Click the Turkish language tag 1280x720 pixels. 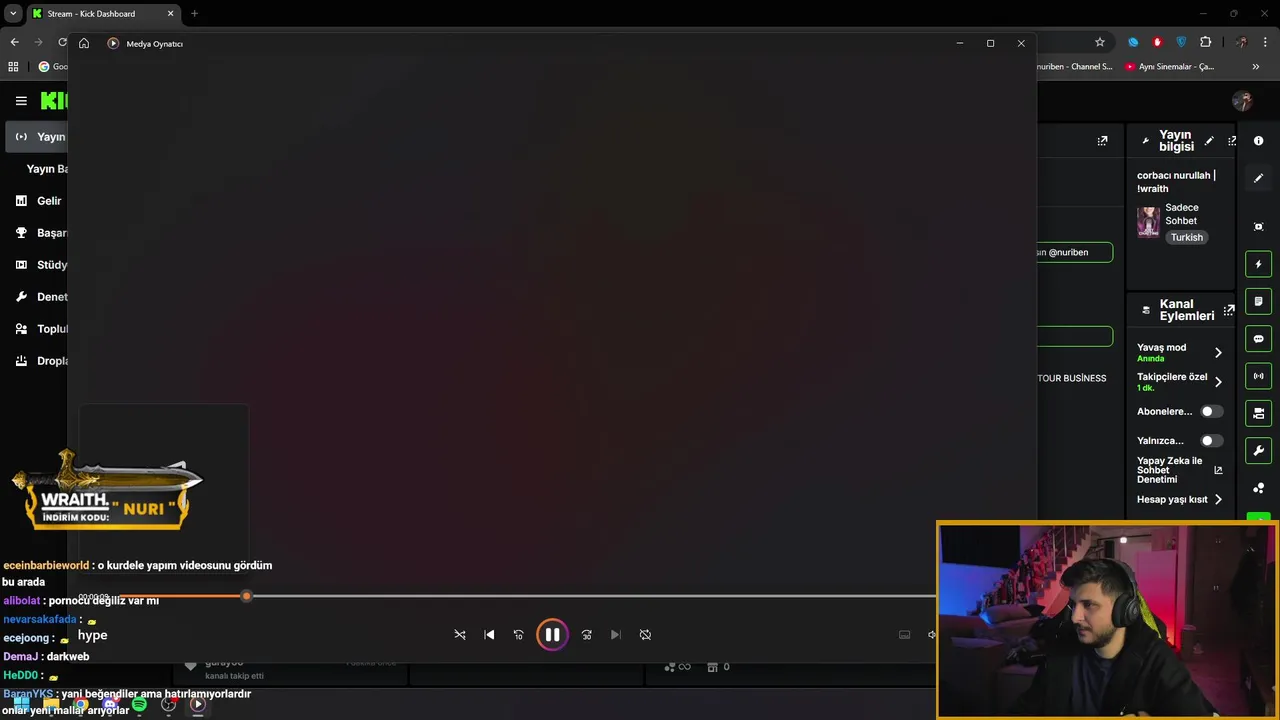click(x=1187, y=238)
